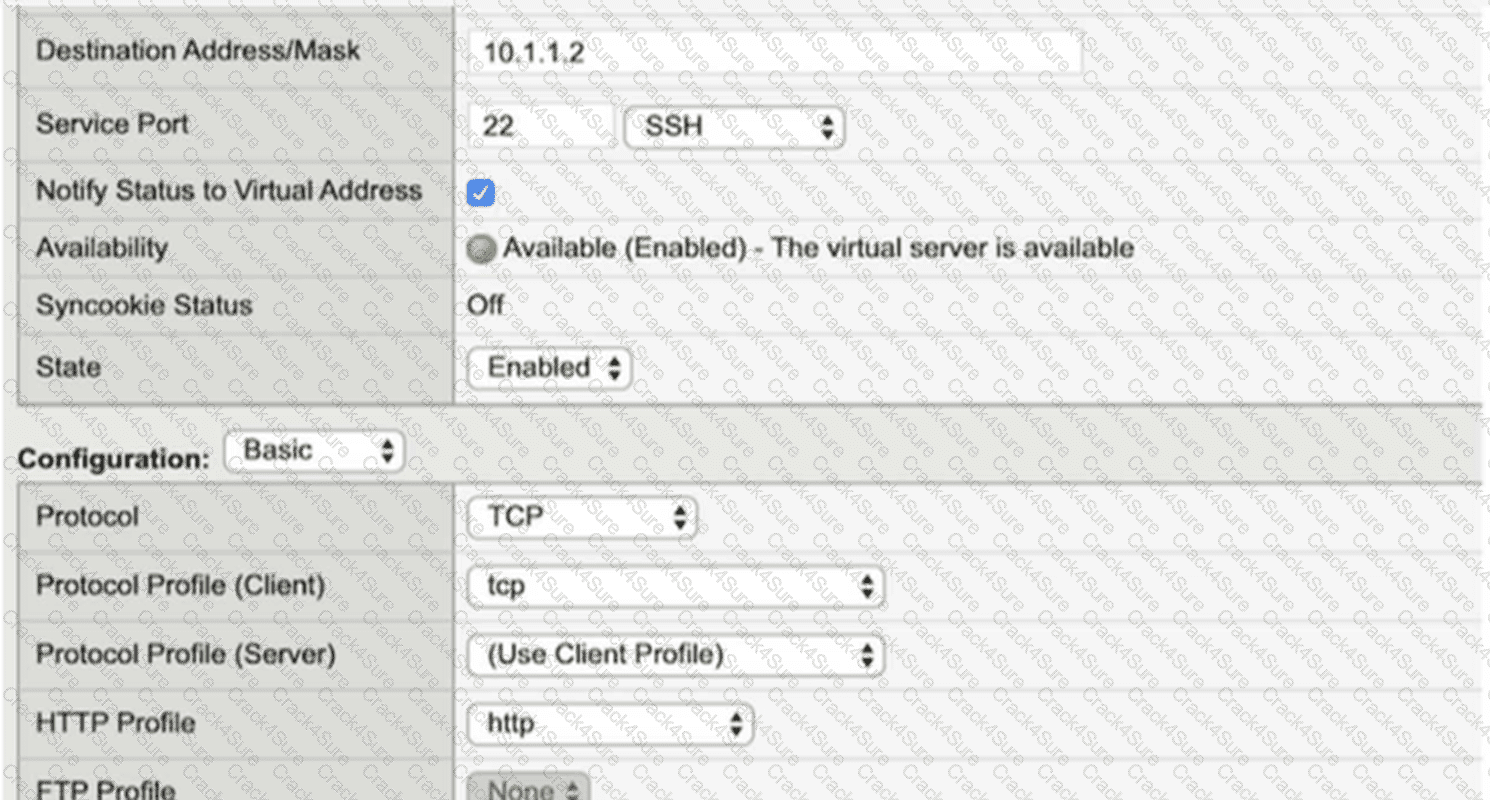
Task: Open Protocol Profile (Server) dropdown
Action: (676, 655)
